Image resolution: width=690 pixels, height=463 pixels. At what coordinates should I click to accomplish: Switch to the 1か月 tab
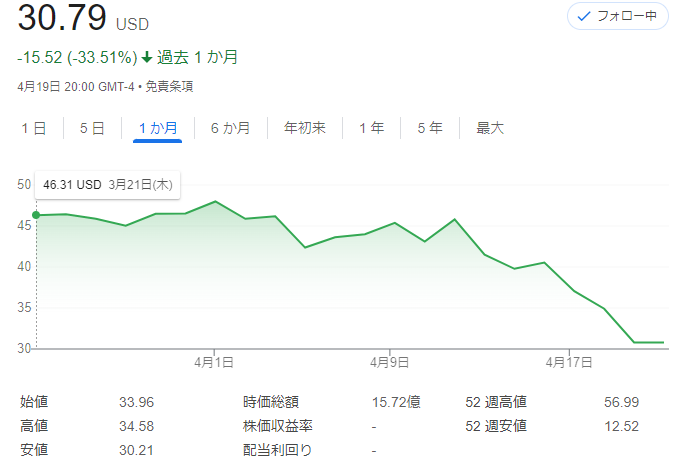158,128
